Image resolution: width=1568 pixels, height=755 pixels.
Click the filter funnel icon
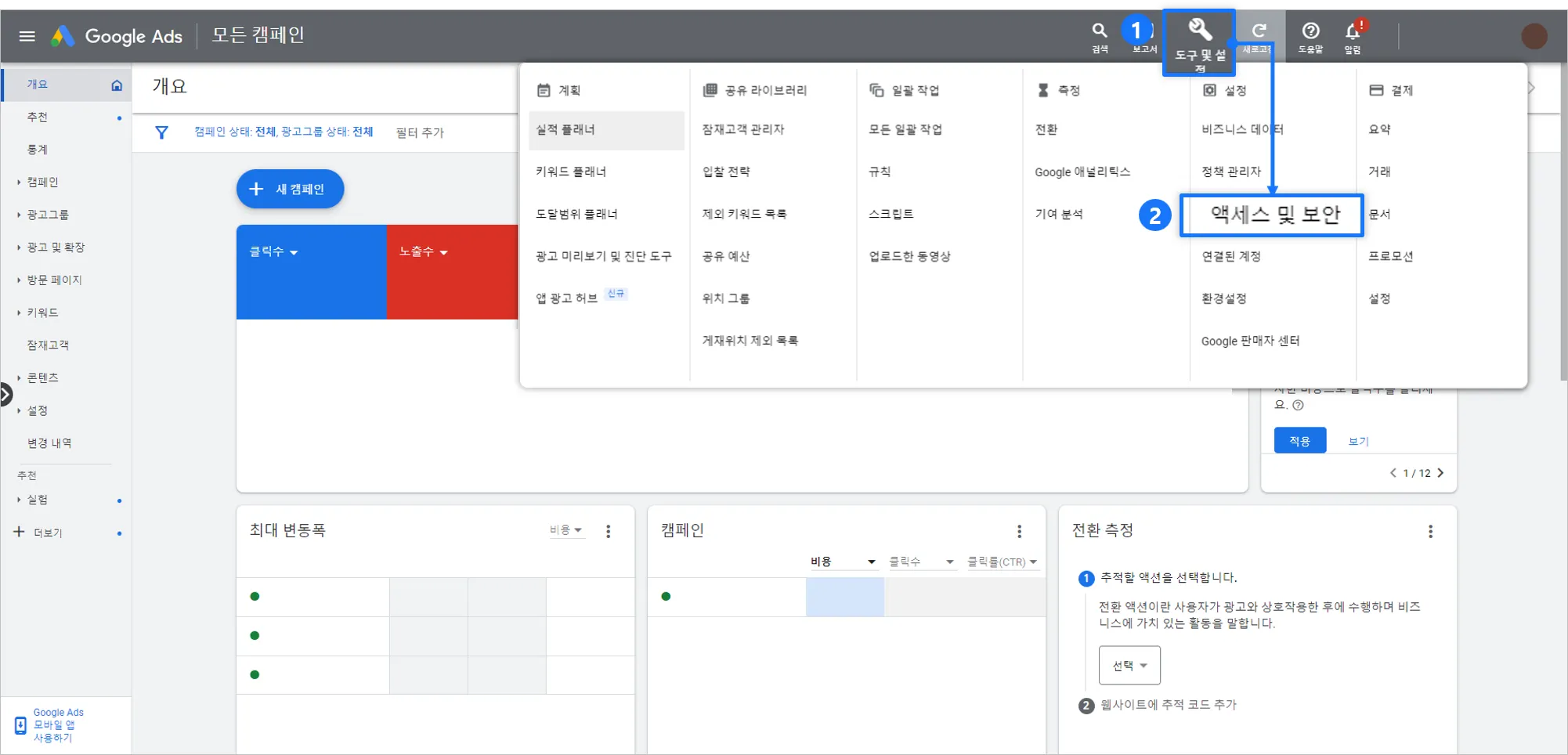tap(161, 132)
